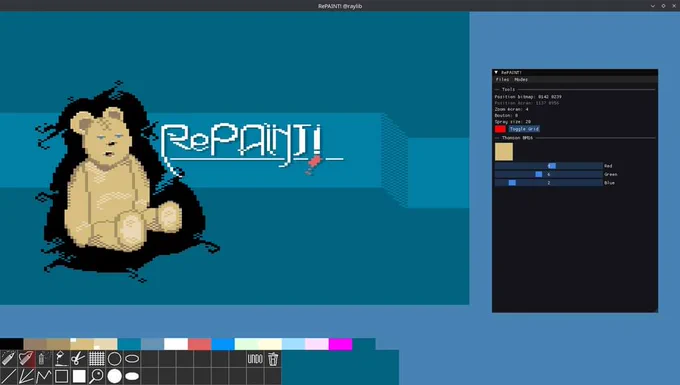Select the magnifier zoom tool

click(x=96, y=376)
